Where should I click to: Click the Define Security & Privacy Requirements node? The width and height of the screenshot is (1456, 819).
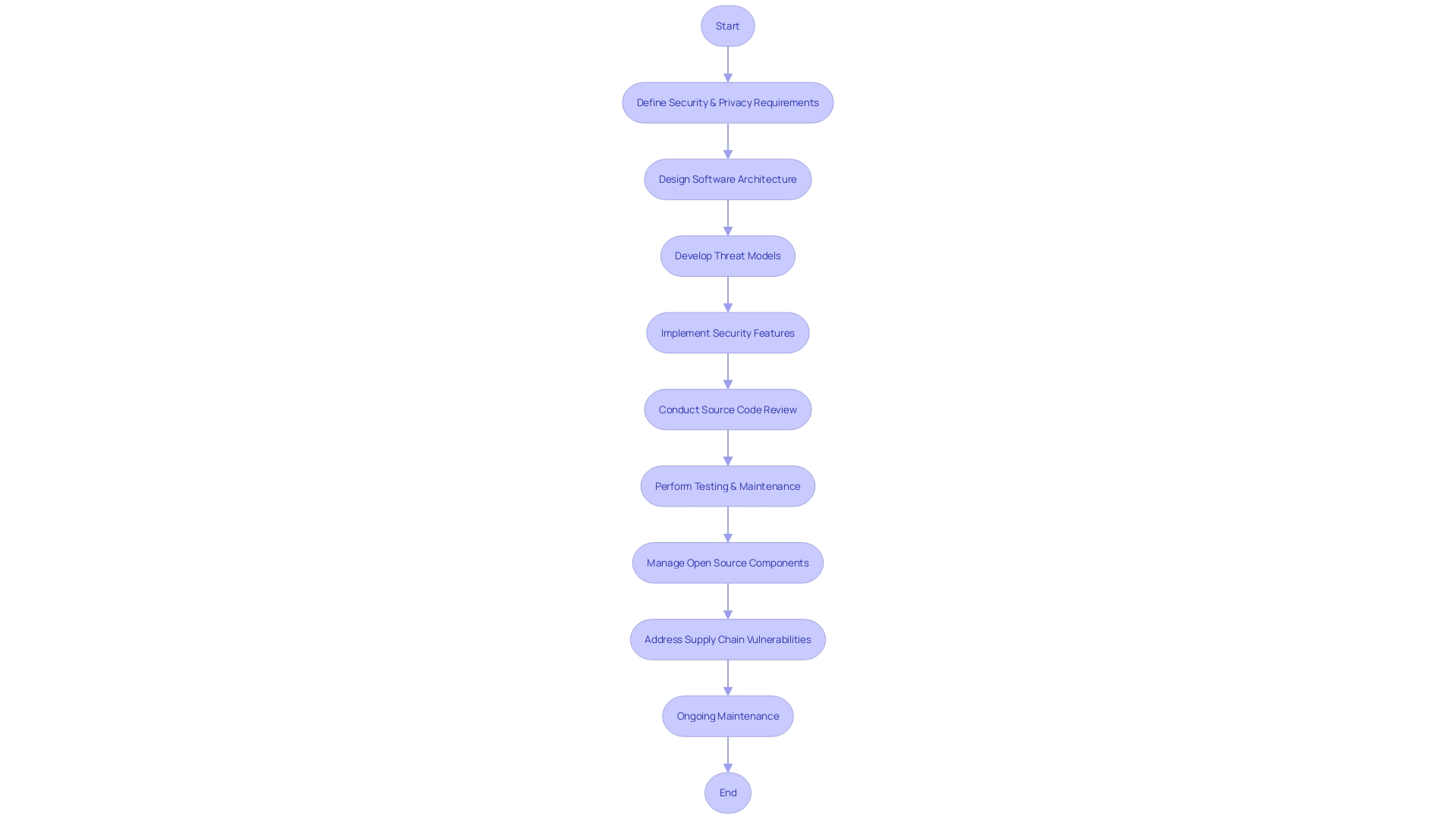(x=727, y=102)
